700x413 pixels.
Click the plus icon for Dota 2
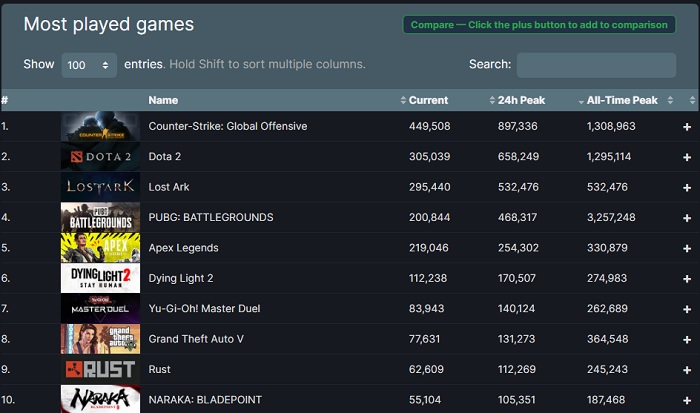(x=687, y=157)
